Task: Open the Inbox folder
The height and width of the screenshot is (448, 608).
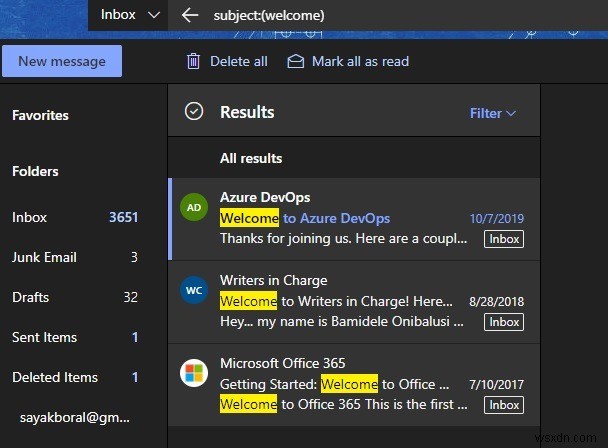Action: coord(30,217)
